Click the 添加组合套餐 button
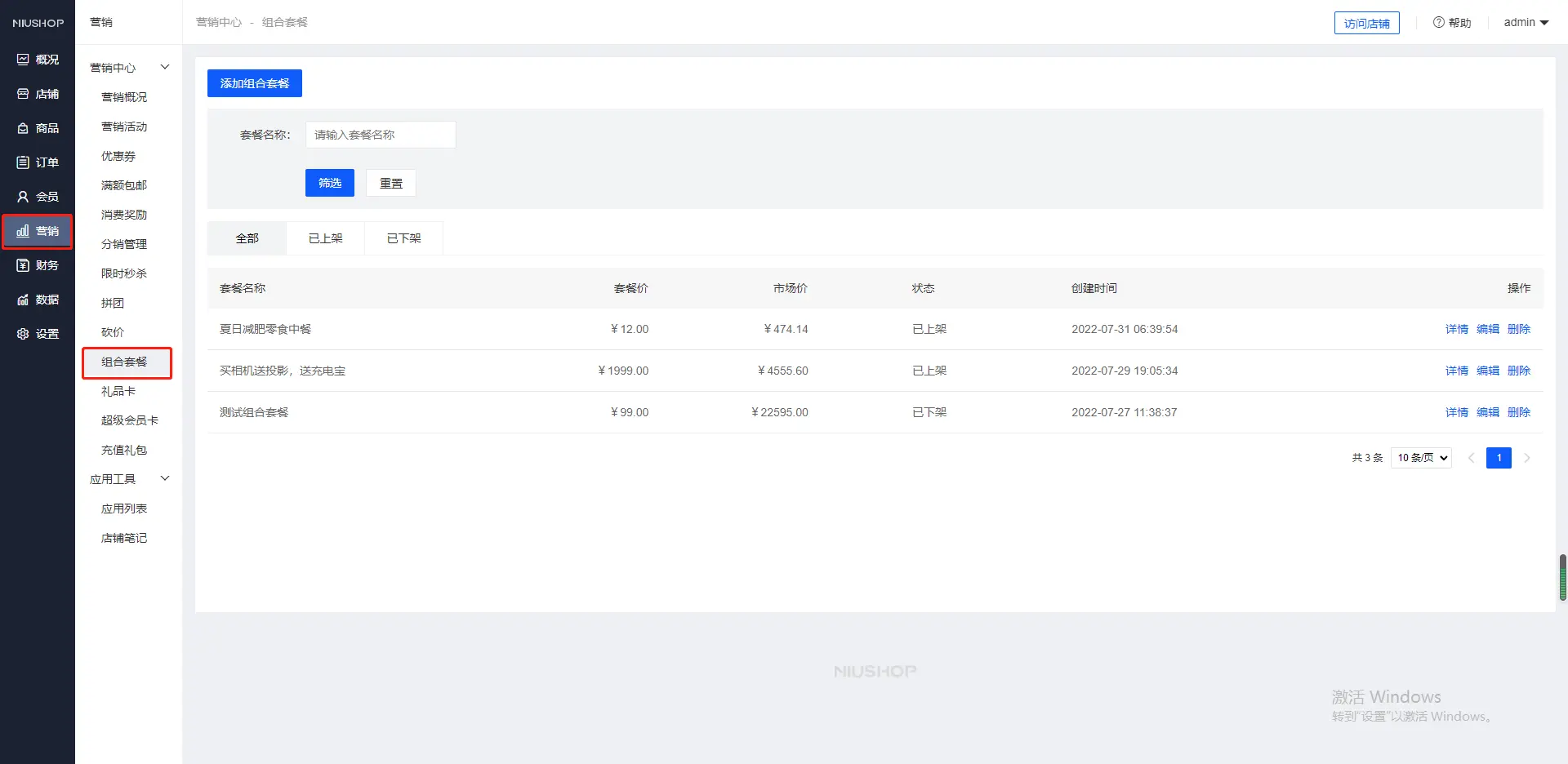This screenshot has width=1568, height=764. click(x=254, y=83)
